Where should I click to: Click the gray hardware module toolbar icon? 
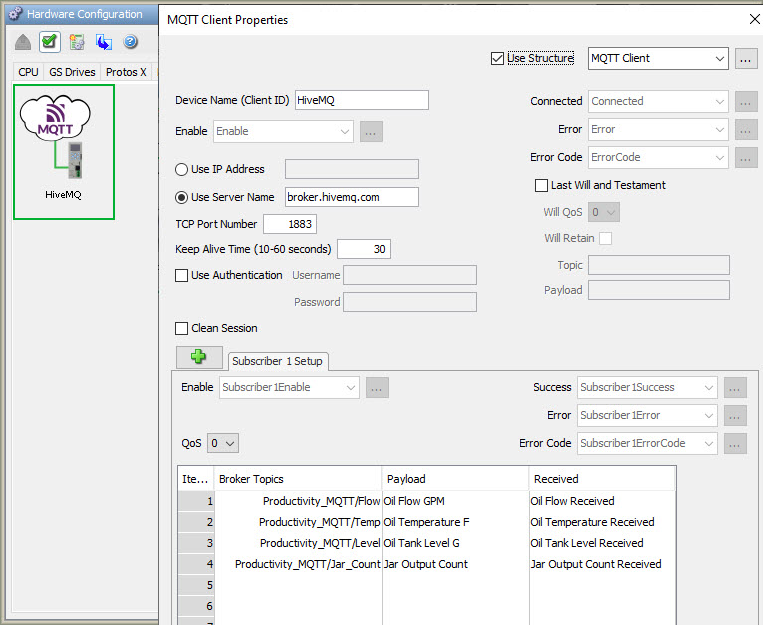pos(23,42)
